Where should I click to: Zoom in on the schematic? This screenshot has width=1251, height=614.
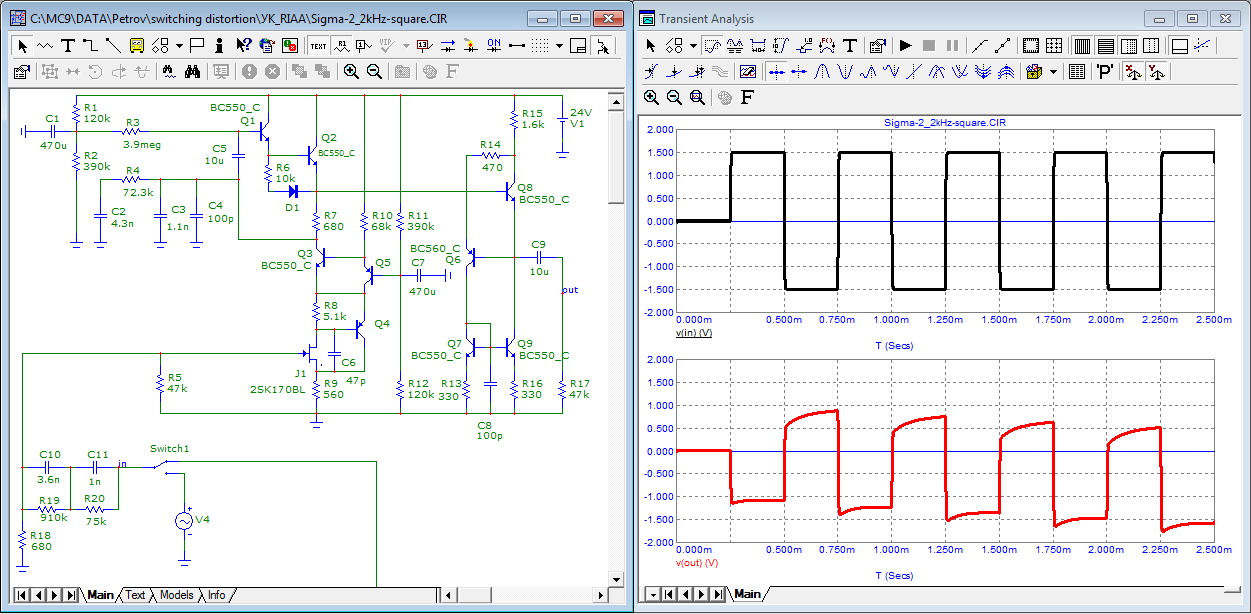351,71
